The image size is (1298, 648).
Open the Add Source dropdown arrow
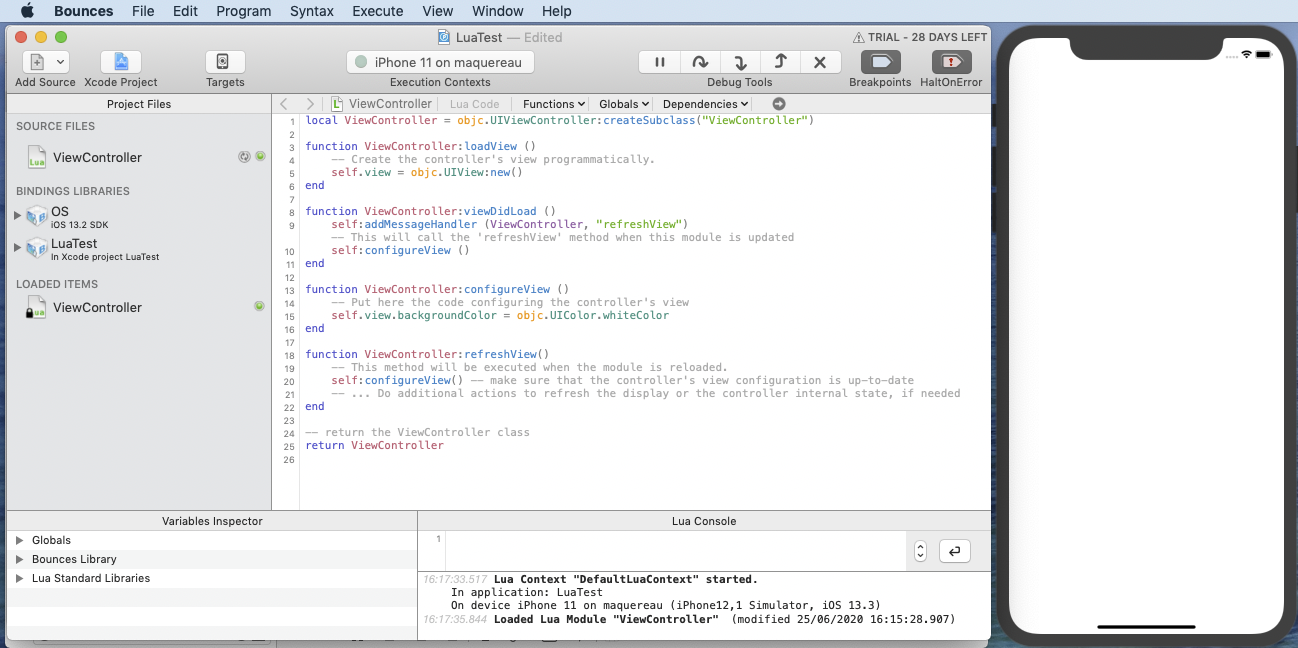(x=60, y=62)
